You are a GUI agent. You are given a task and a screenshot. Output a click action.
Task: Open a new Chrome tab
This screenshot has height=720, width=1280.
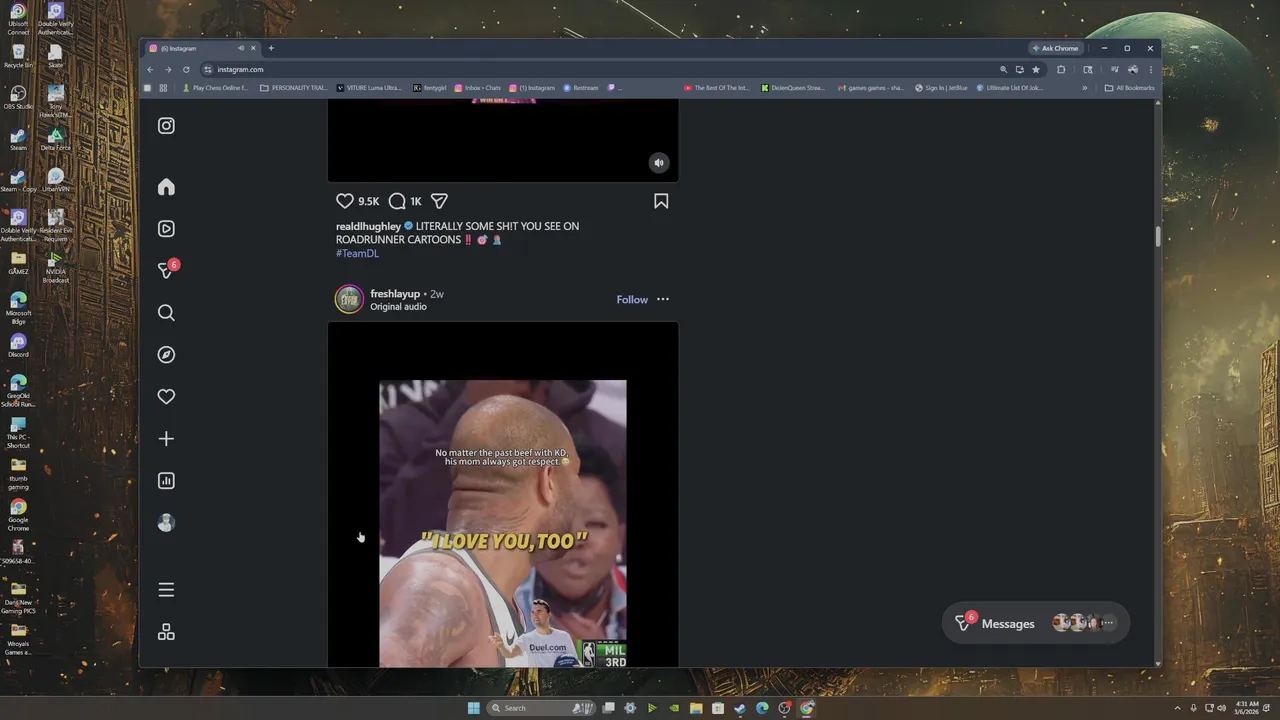coord(271,48)
